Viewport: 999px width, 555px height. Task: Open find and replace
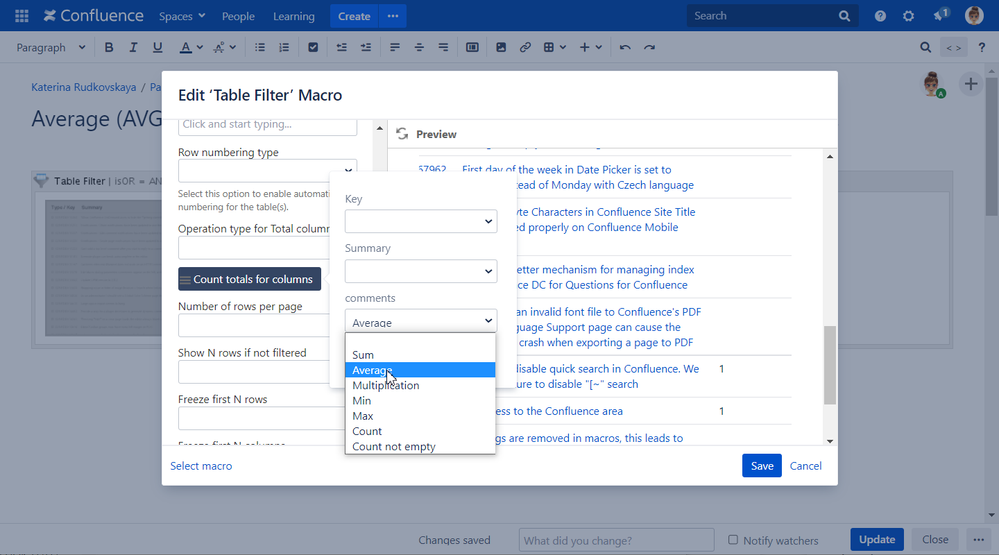(925, 47)
